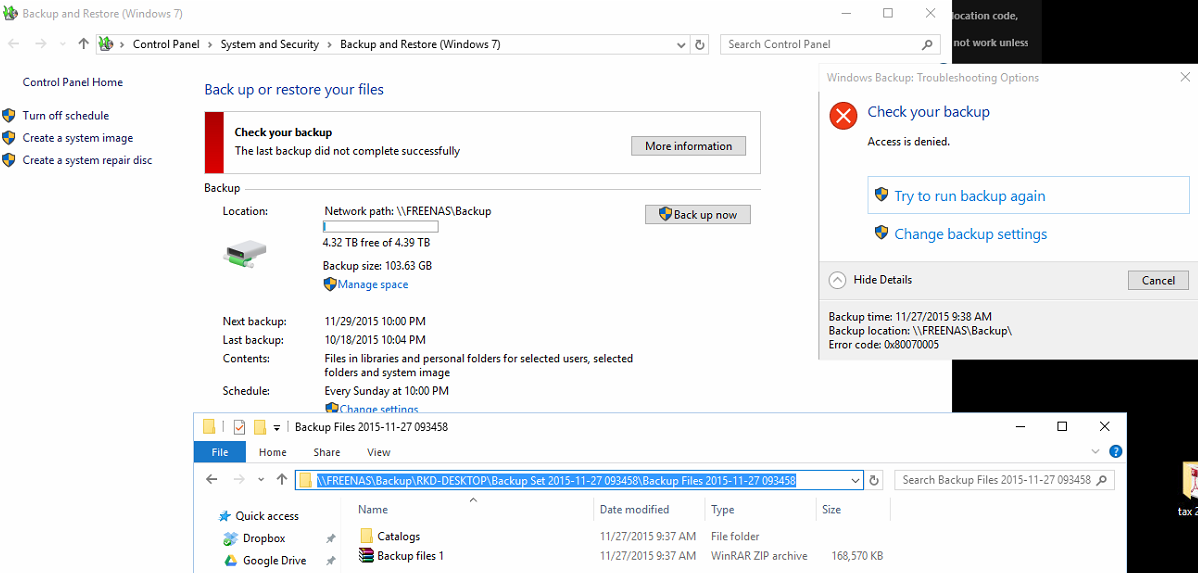Click the pin icon beside Dropbox
Screen dimensions: 1198x573
(x=330, y=539)
